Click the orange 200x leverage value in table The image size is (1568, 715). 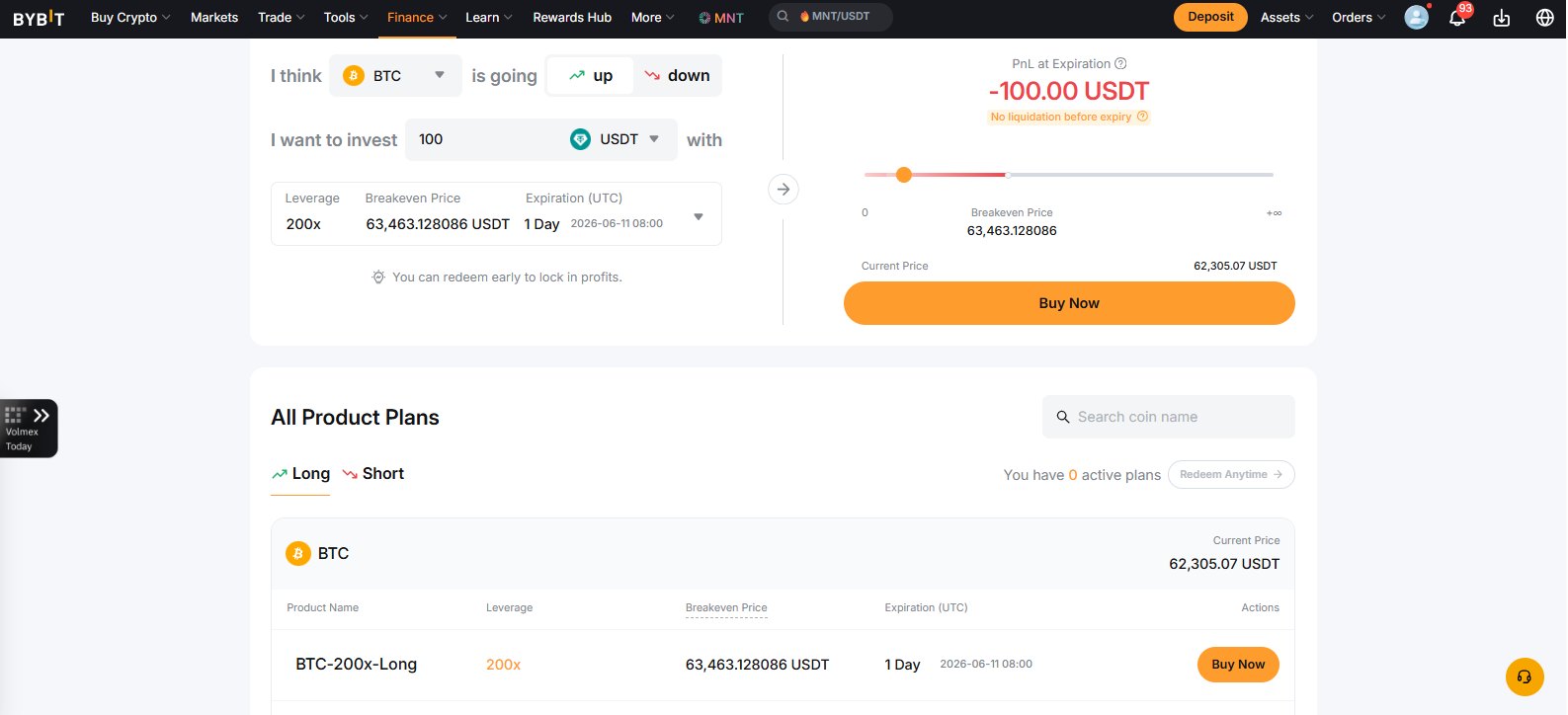pyautogui.click(x=503, y=665)
